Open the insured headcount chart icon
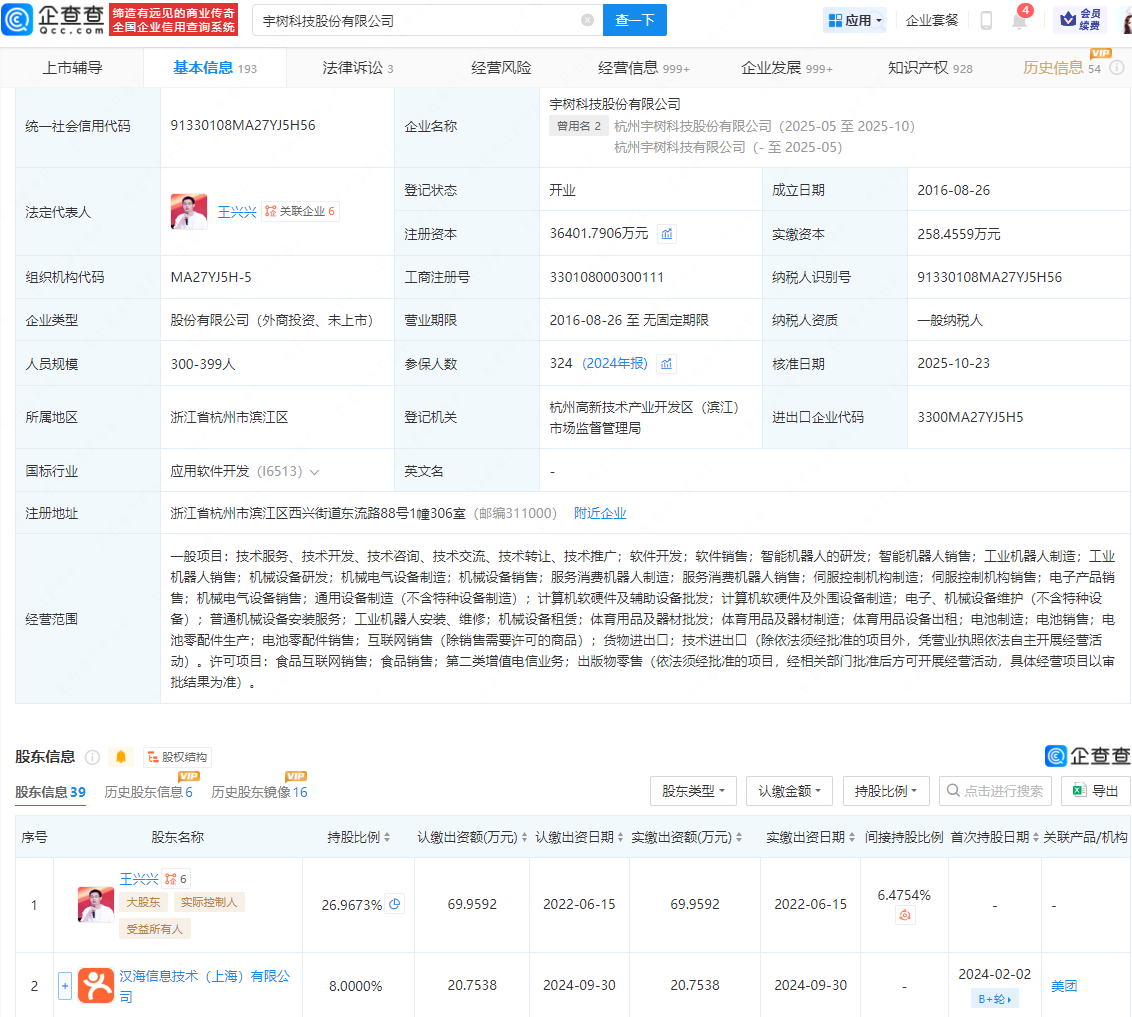Viewport: 1132px width, 1017px height. (x=667, y=364)
